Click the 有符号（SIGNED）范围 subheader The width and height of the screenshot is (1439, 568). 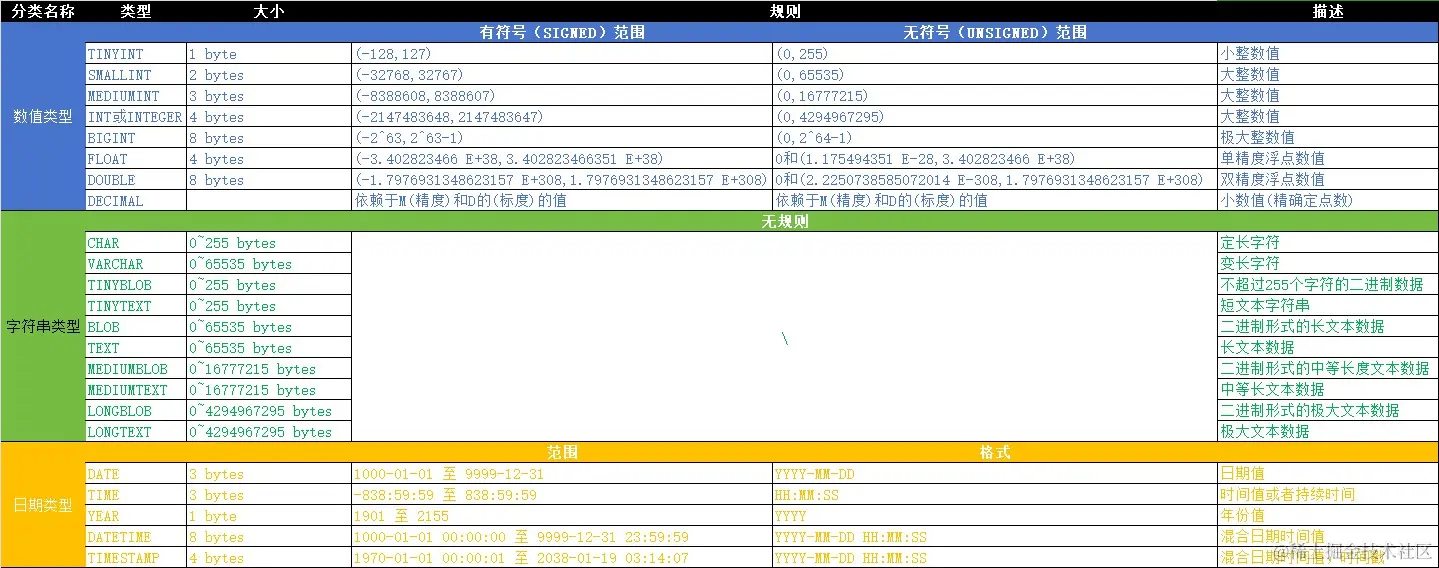[x=562, y=32]
